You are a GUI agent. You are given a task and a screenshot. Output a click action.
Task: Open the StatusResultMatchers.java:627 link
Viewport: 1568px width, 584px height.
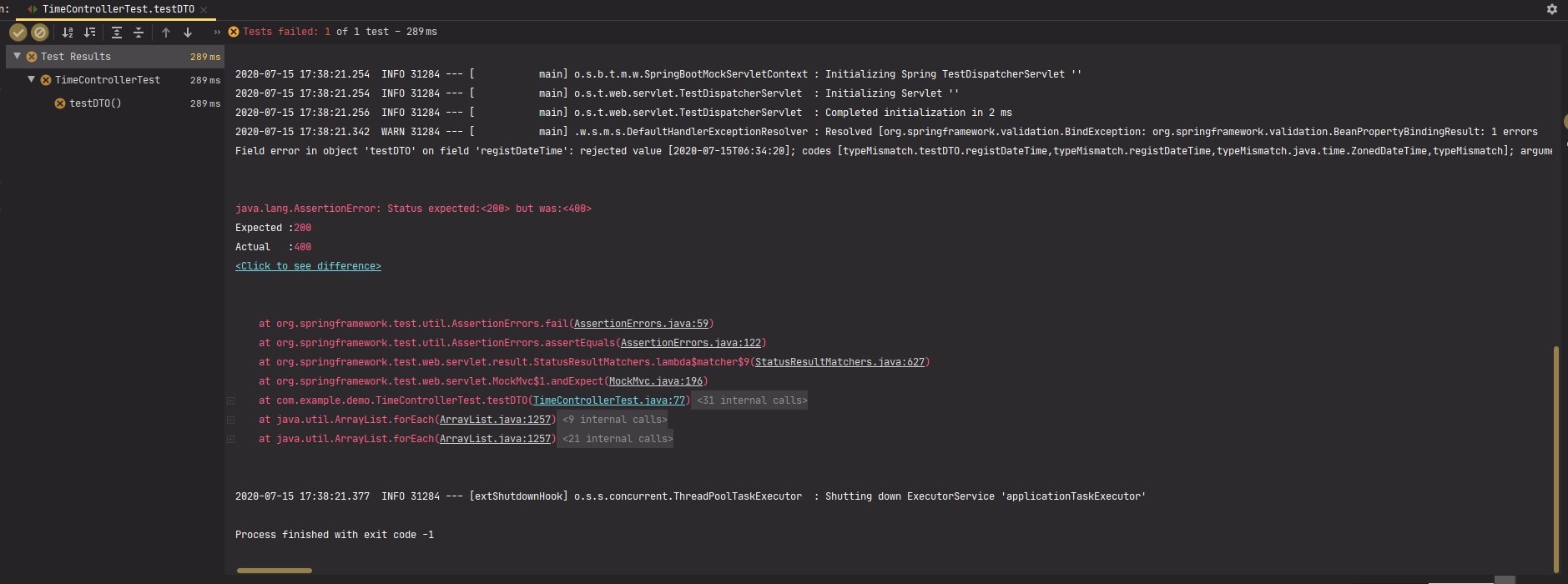coord(839,362)
